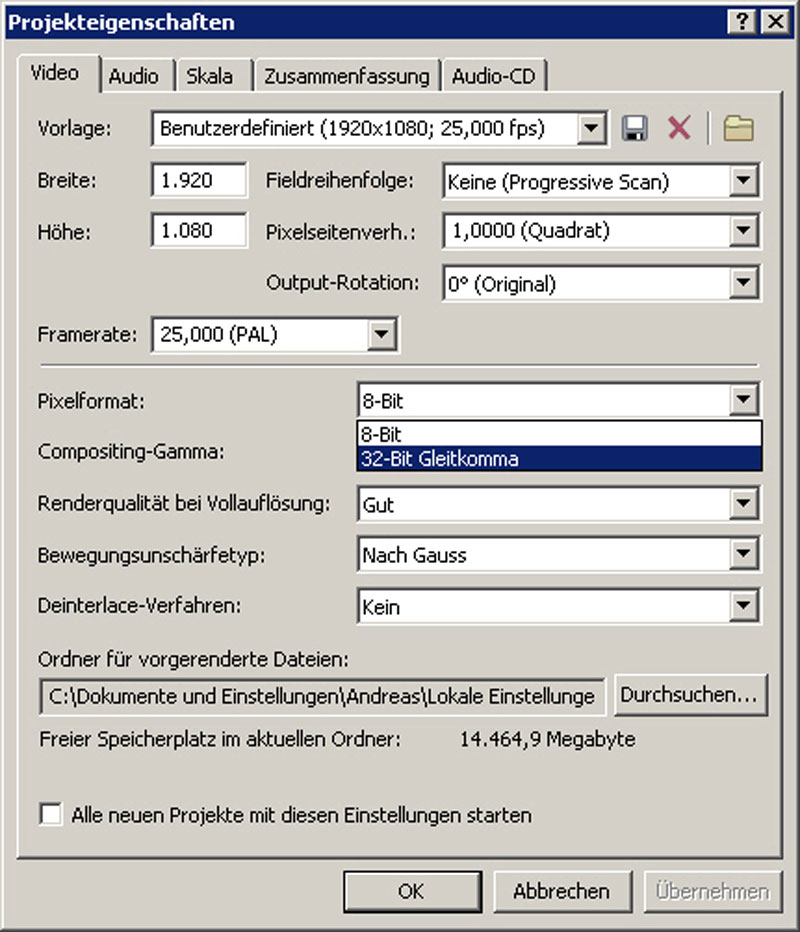
Task: Switch to the Audio-CD tab
Action: click(495, 76)
